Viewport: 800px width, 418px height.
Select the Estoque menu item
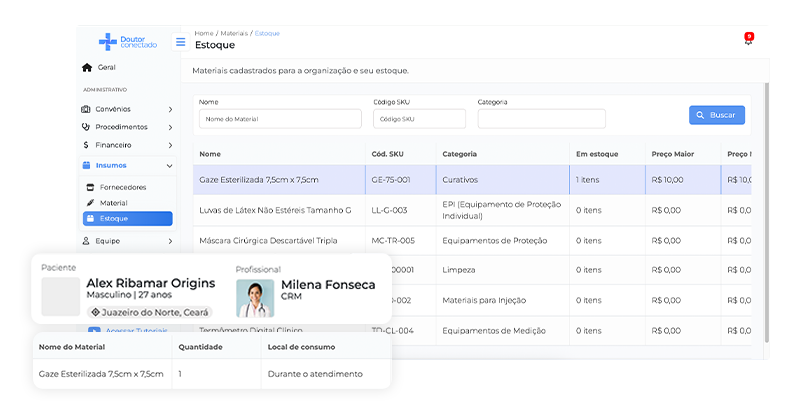(x=128, y=218)
